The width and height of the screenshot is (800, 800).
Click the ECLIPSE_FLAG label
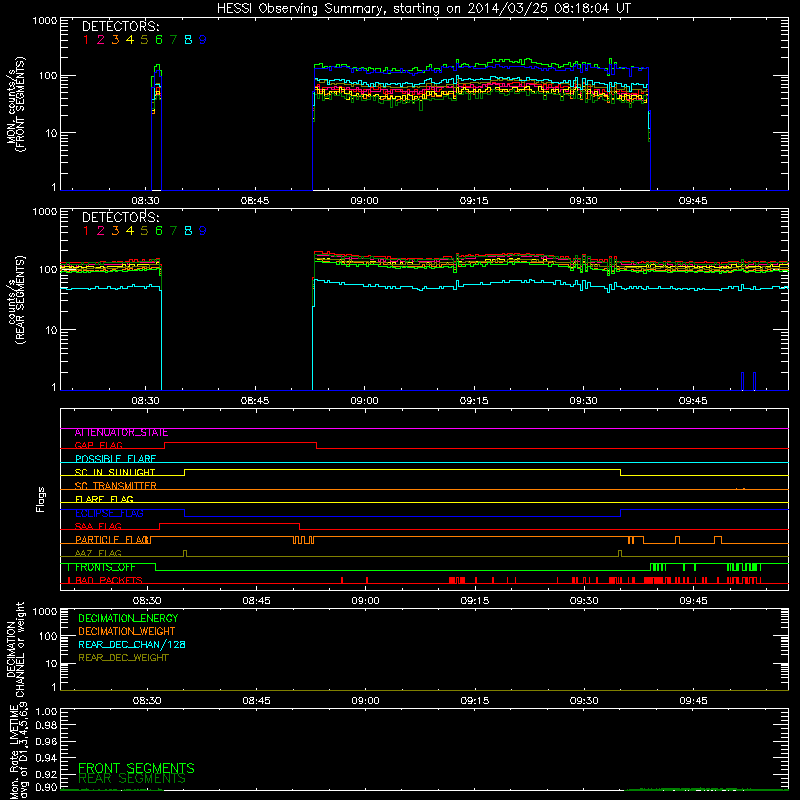click(x=109, y=513)
